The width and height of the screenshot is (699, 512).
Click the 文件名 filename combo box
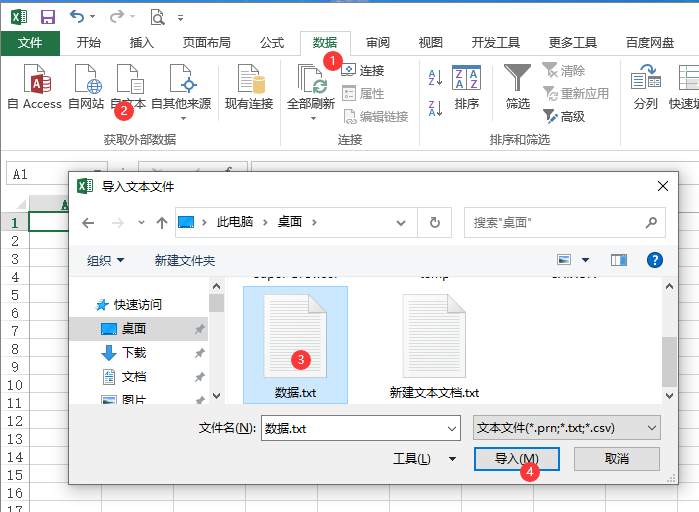(361, 428)
